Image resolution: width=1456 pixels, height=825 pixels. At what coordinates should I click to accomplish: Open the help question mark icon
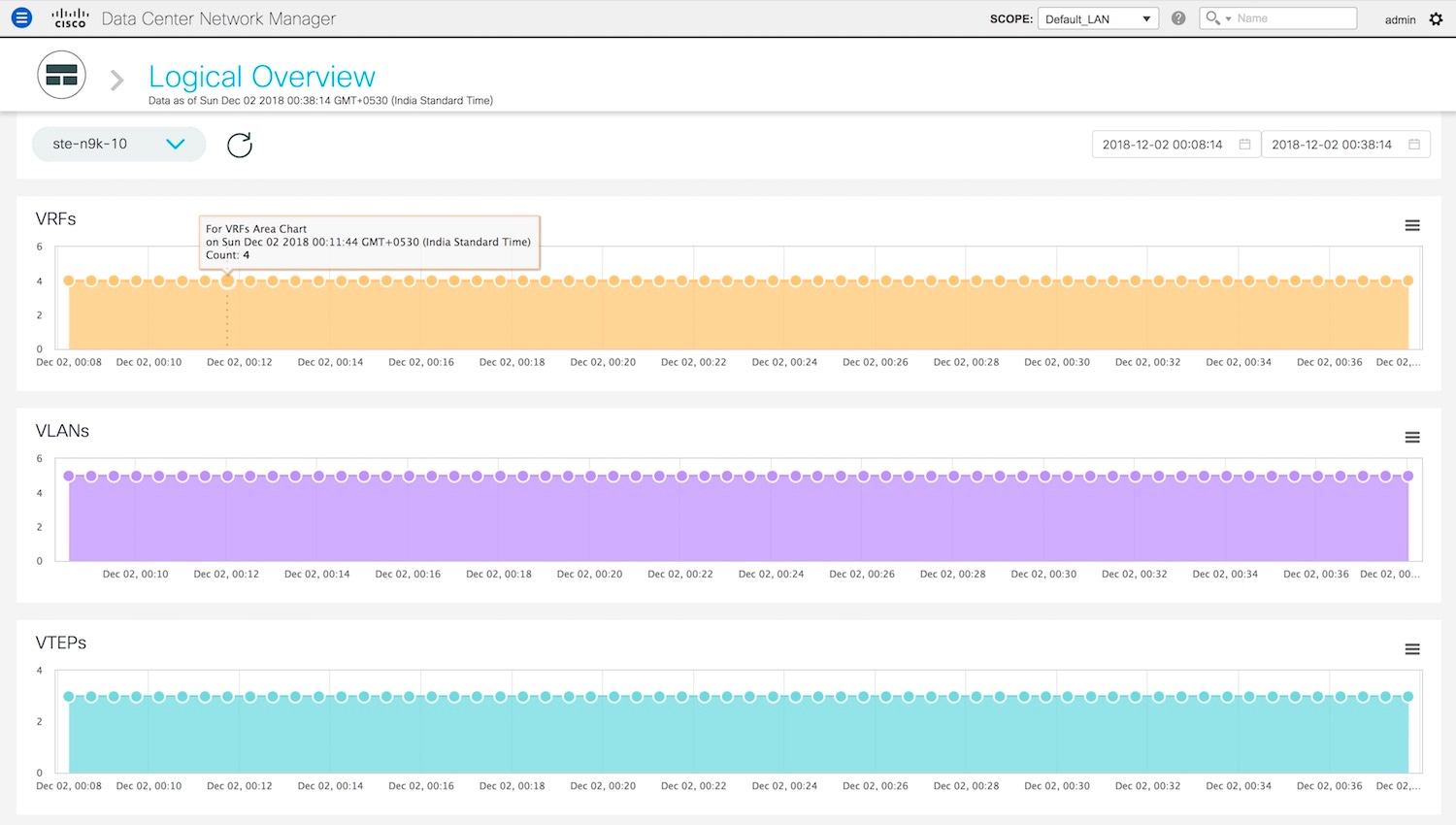click(1178, 18)
